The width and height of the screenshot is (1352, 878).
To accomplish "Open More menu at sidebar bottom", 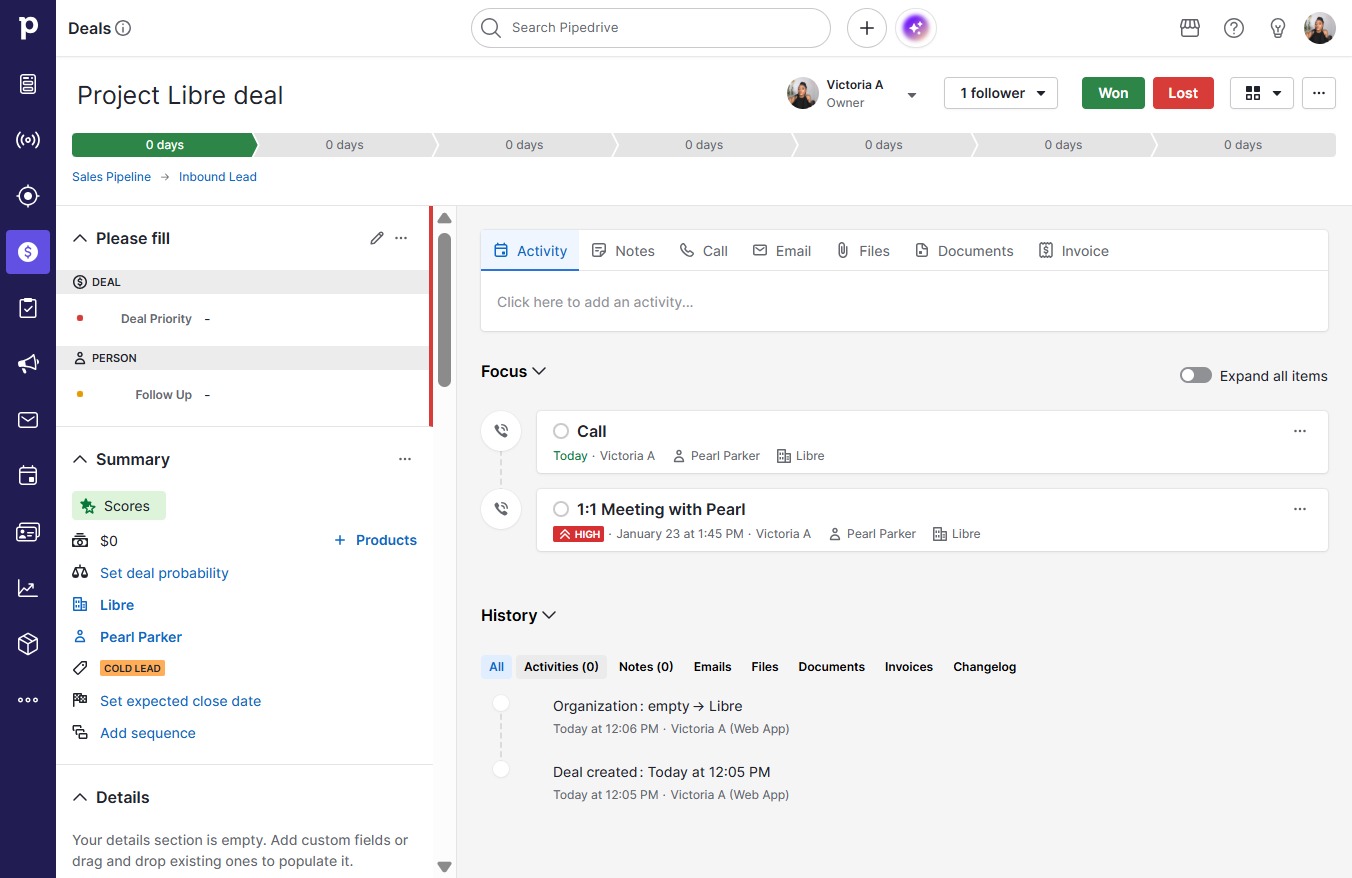I will point(28,700).
